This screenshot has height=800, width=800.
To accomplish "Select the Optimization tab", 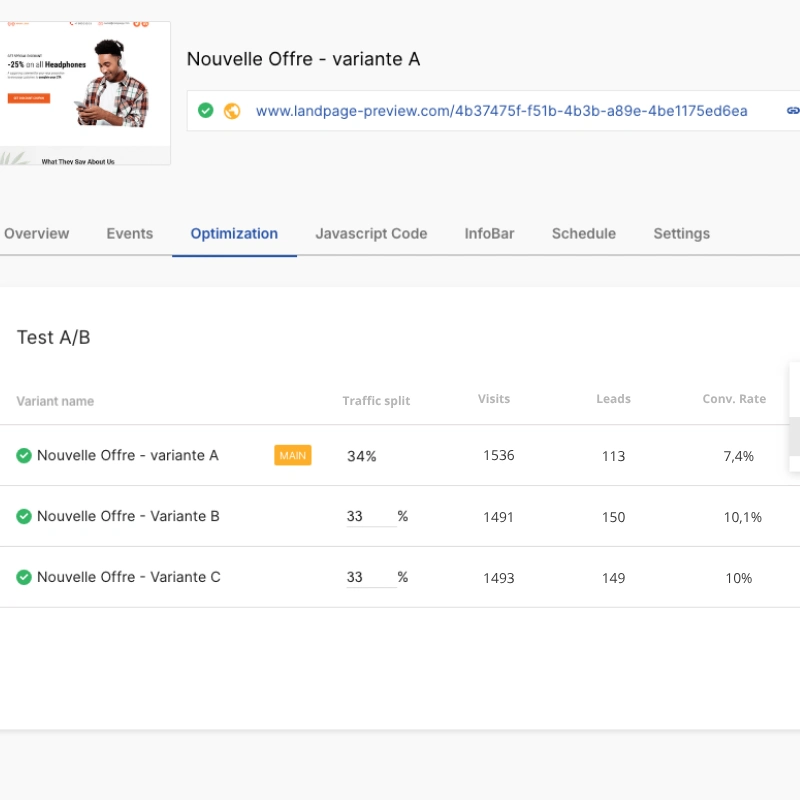I will point(234,234).
